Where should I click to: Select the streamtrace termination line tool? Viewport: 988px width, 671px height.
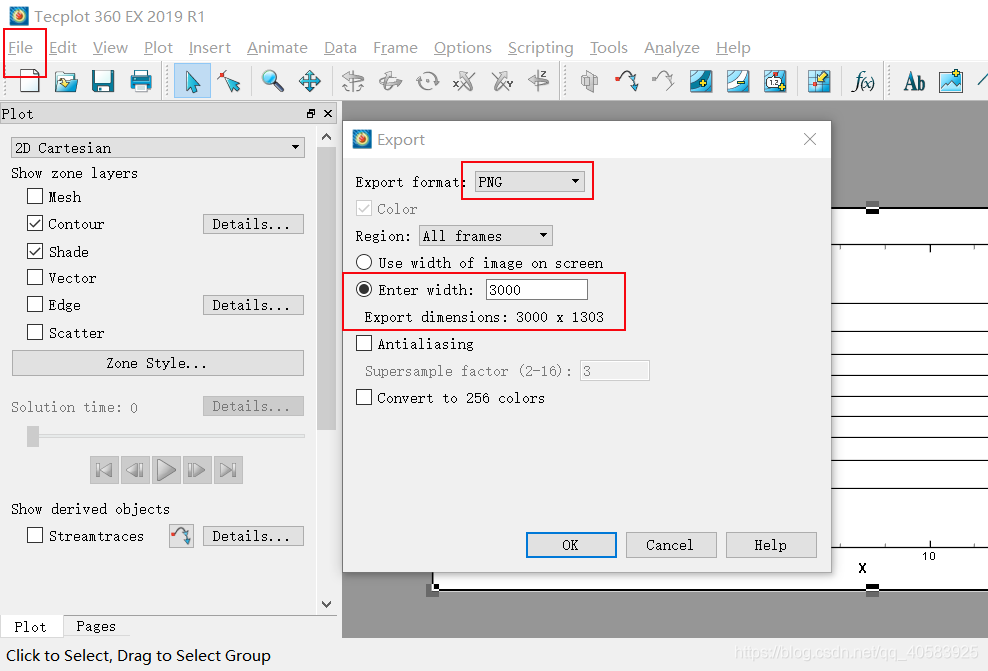663,81
